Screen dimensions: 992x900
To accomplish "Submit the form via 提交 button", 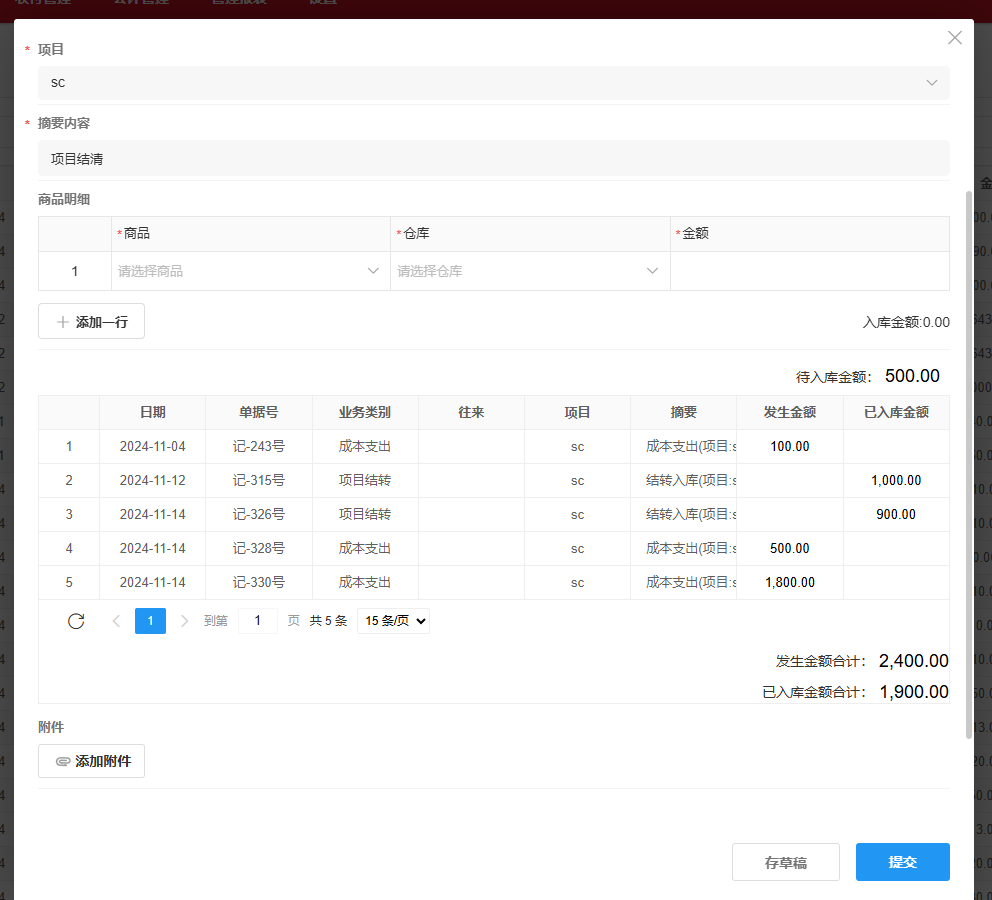I will 902,861.
